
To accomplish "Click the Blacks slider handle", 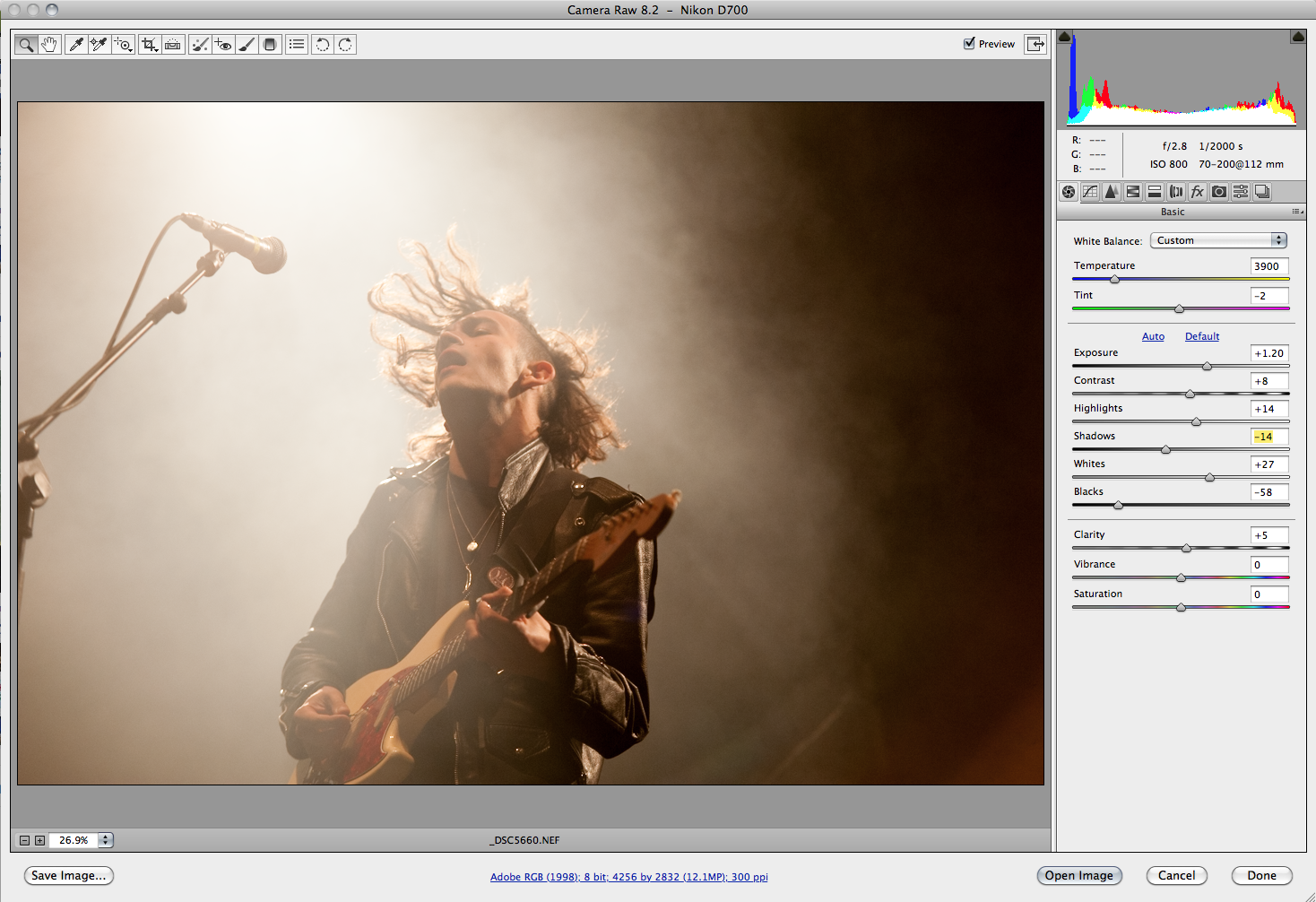I will coord(1118,505).
